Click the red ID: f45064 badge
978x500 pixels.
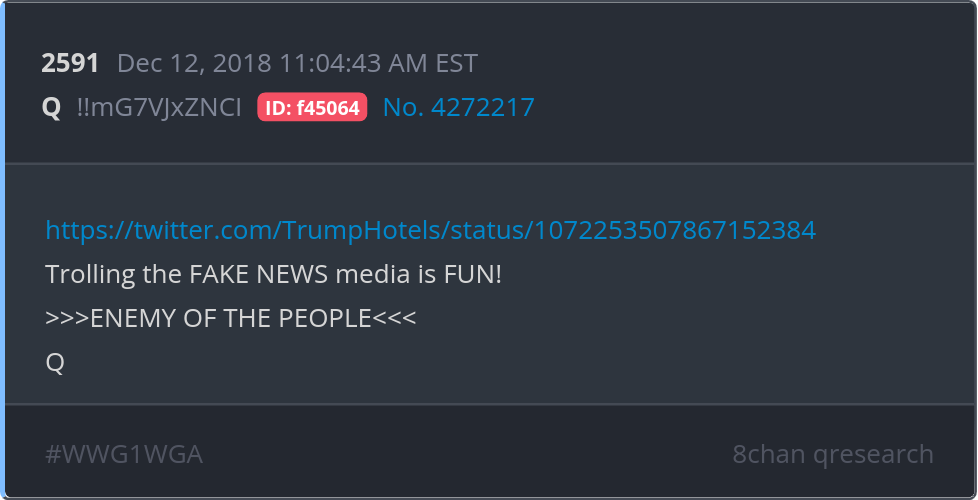[312, 107]
